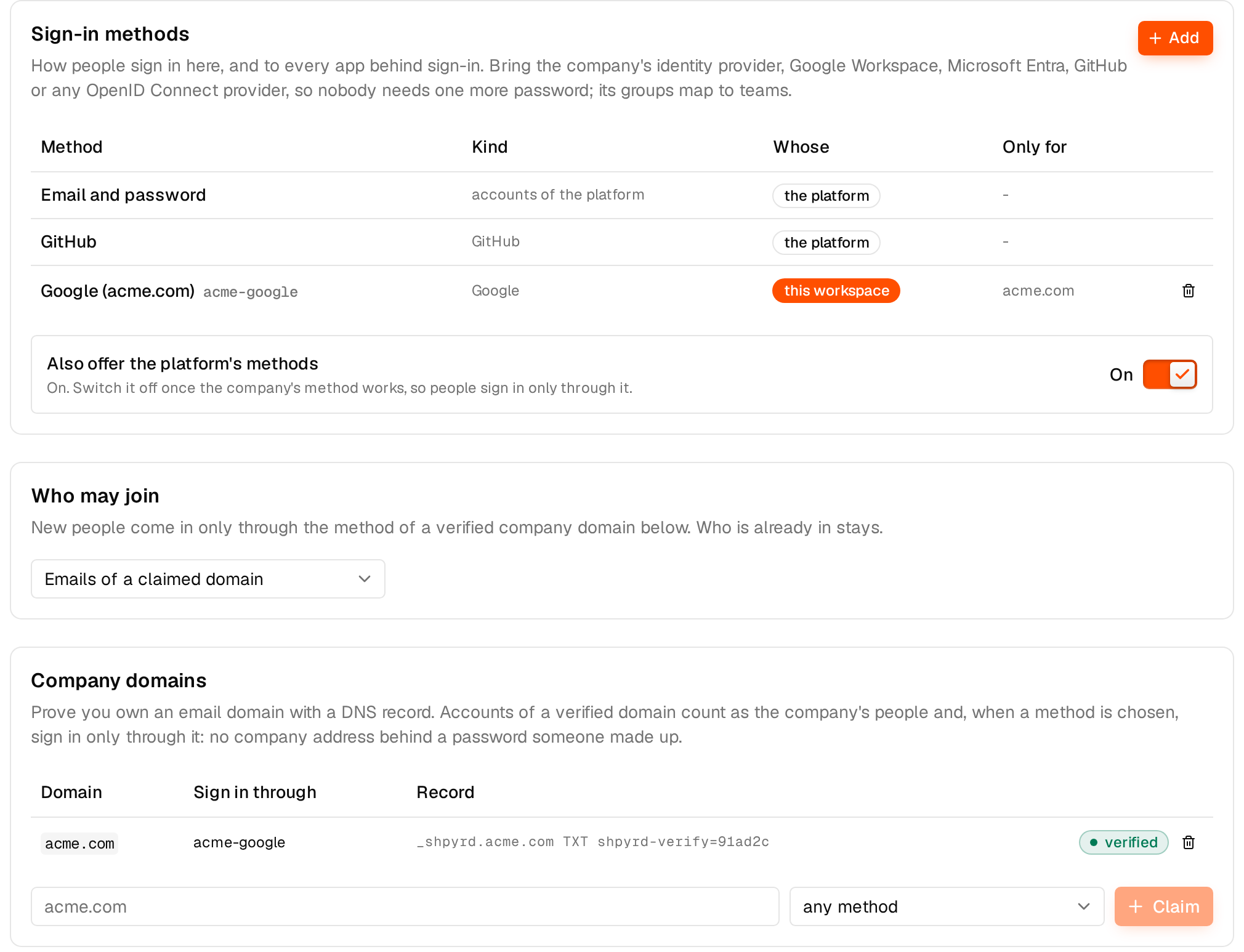Click the 'Method' column header
The width and height of the screenshot is (1244, 952).
pos(71,147)
